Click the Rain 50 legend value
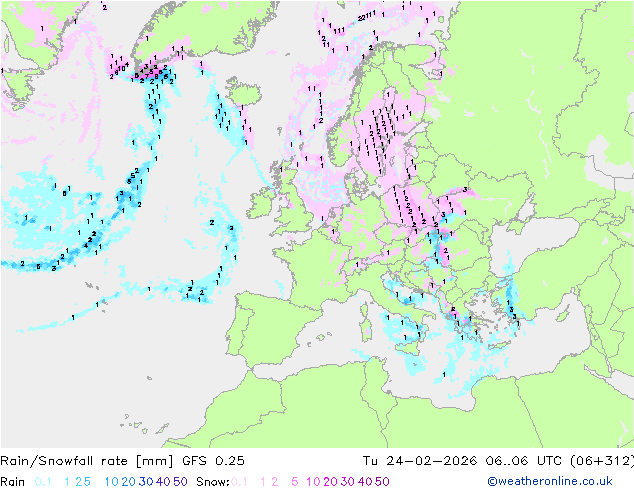Screen dimensions: 634x490 pos(180,482)
